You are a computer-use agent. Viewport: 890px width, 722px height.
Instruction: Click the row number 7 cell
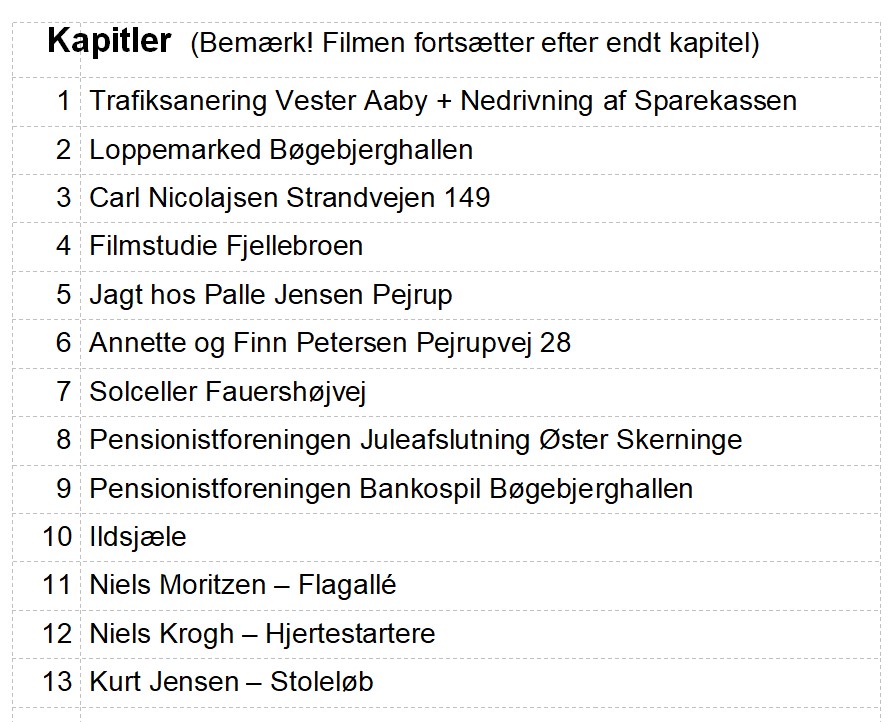(x=64, y=392)
